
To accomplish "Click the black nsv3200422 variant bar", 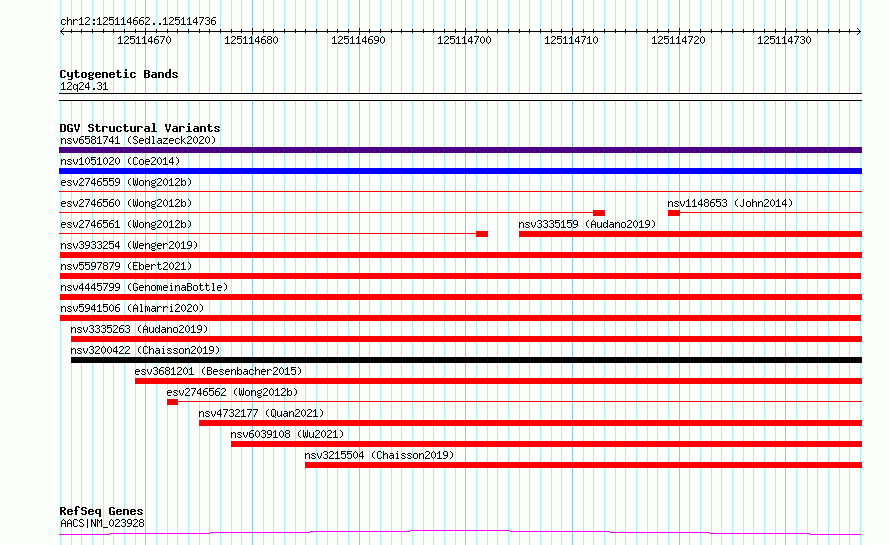I will (x=466, y=360).
